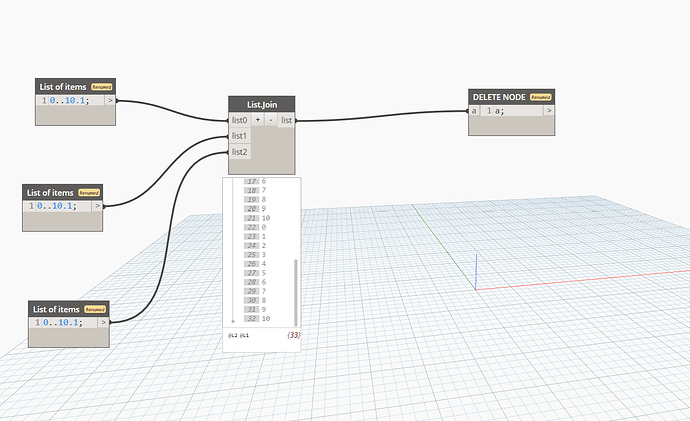Click output arrow of List of items wired to list0
The image size is (690, 421).
pos(110,100)
